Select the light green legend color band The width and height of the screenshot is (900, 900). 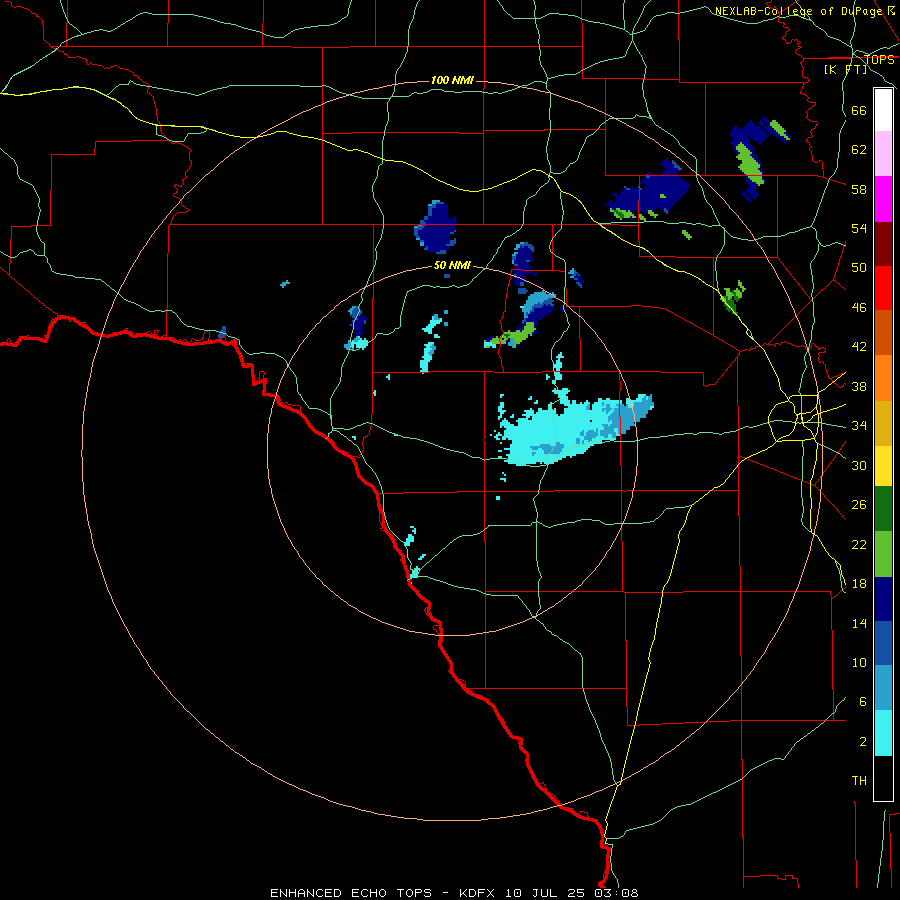coord(883,554)
